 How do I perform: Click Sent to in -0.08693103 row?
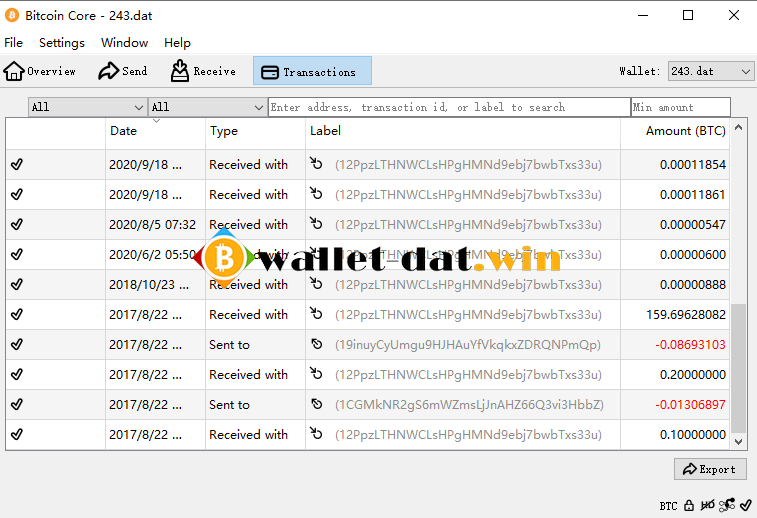[x=229, y=345]
